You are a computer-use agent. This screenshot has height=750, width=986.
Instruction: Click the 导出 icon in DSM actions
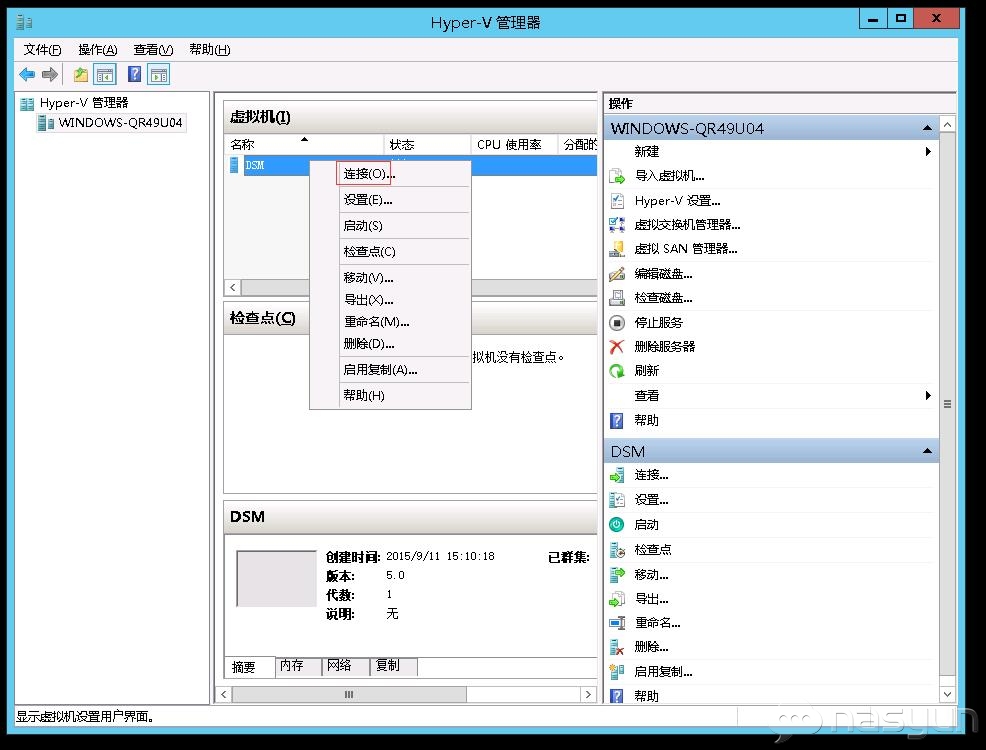tap(617, 598)
